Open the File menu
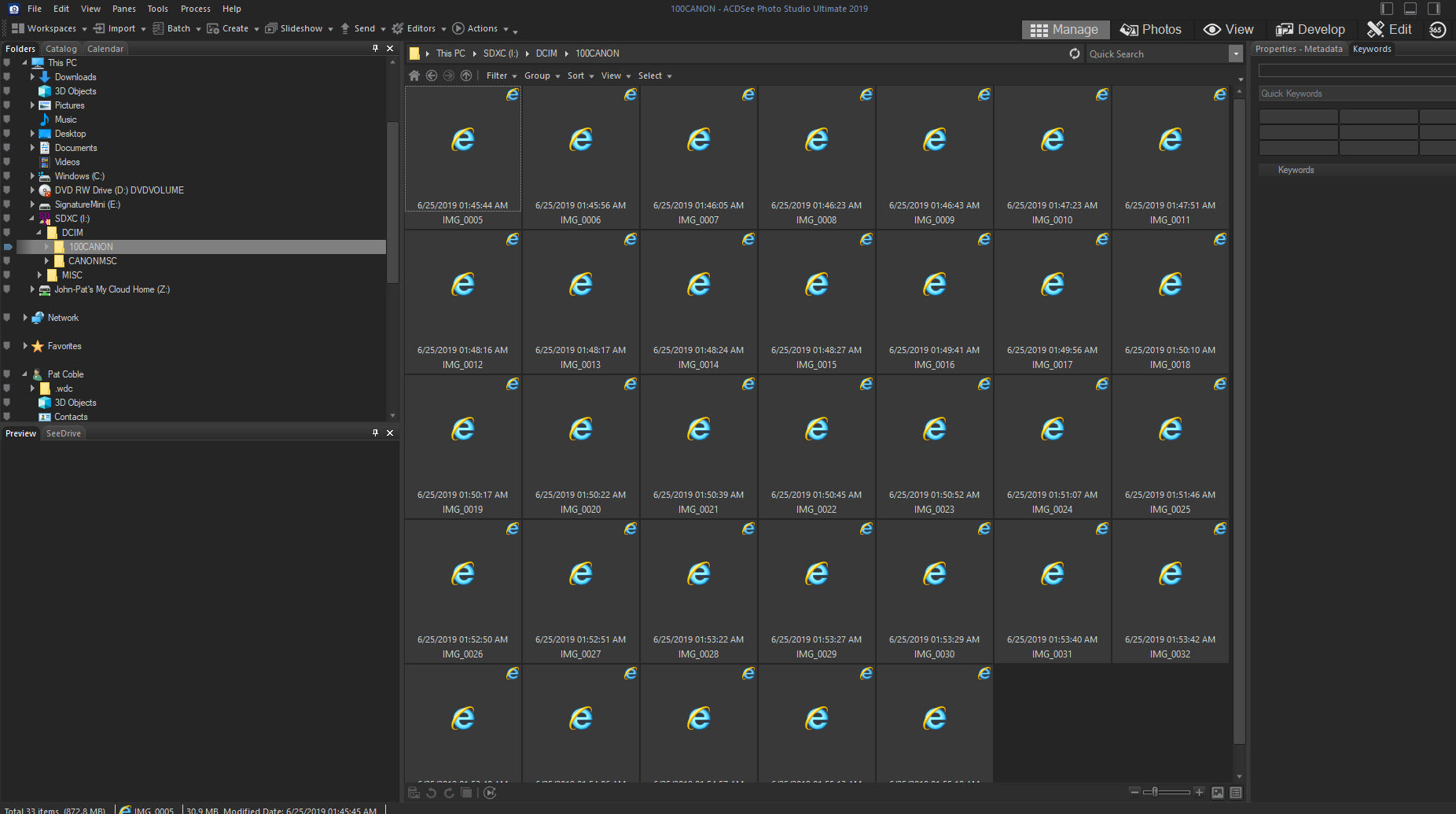1456x814 pixels. 35,9
